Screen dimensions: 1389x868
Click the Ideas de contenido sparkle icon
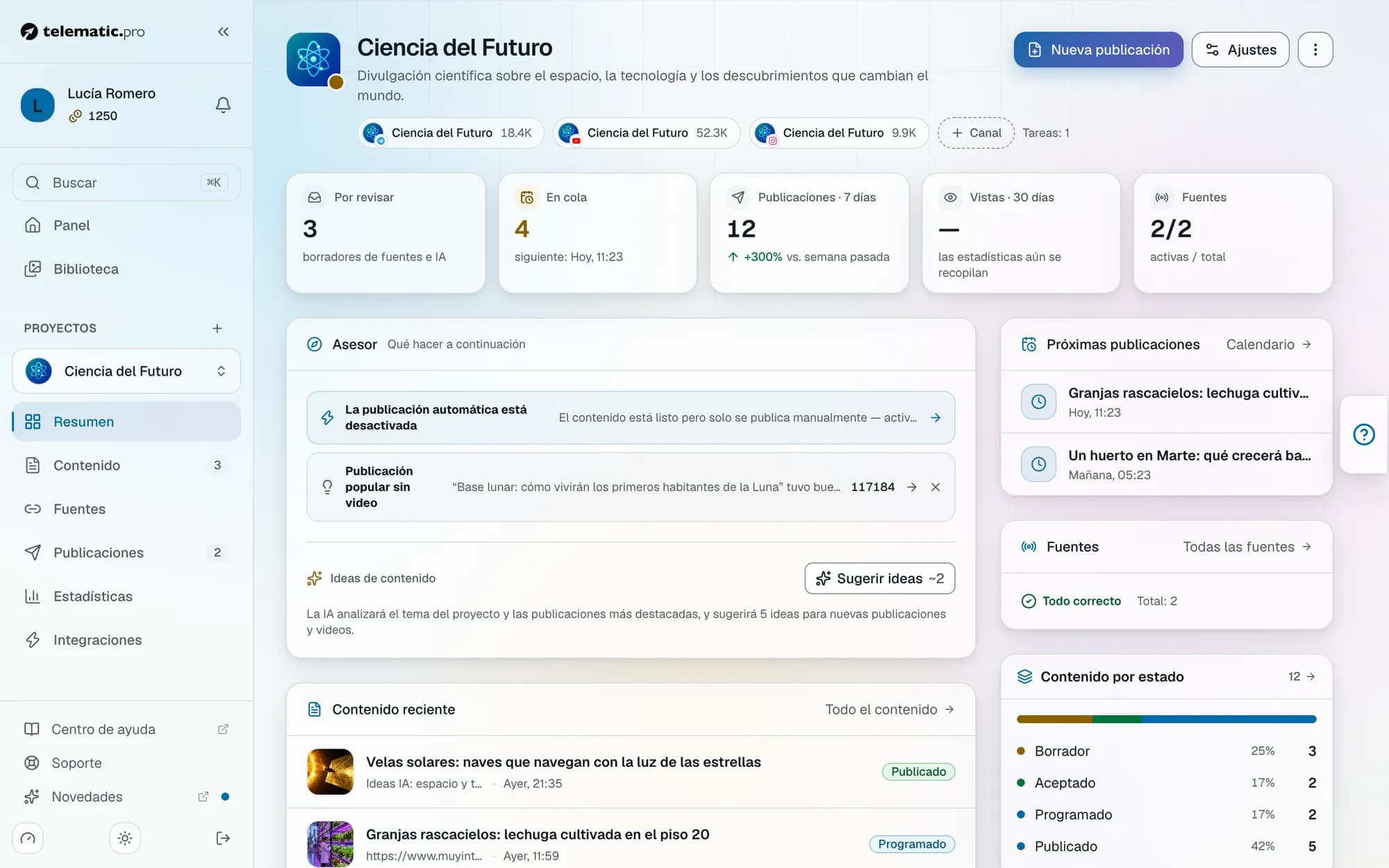[315, 578]
